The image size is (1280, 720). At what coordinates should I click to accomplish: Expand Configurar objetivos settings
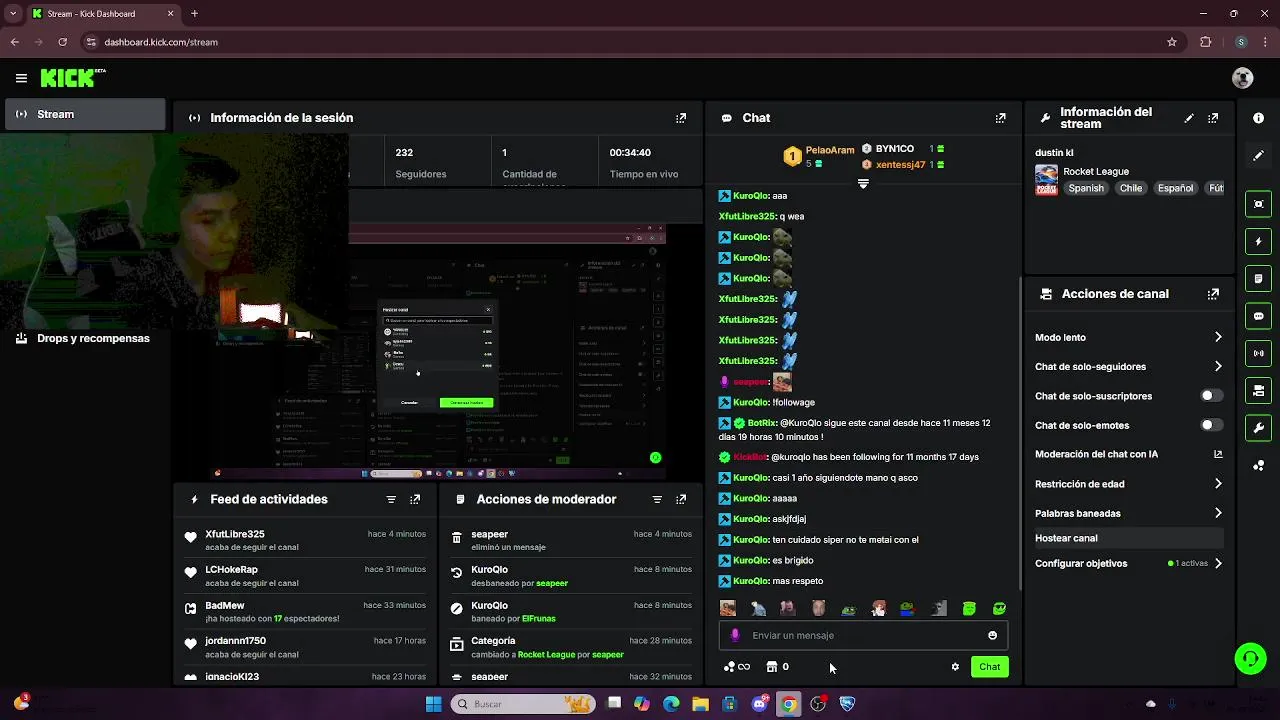1218,563
